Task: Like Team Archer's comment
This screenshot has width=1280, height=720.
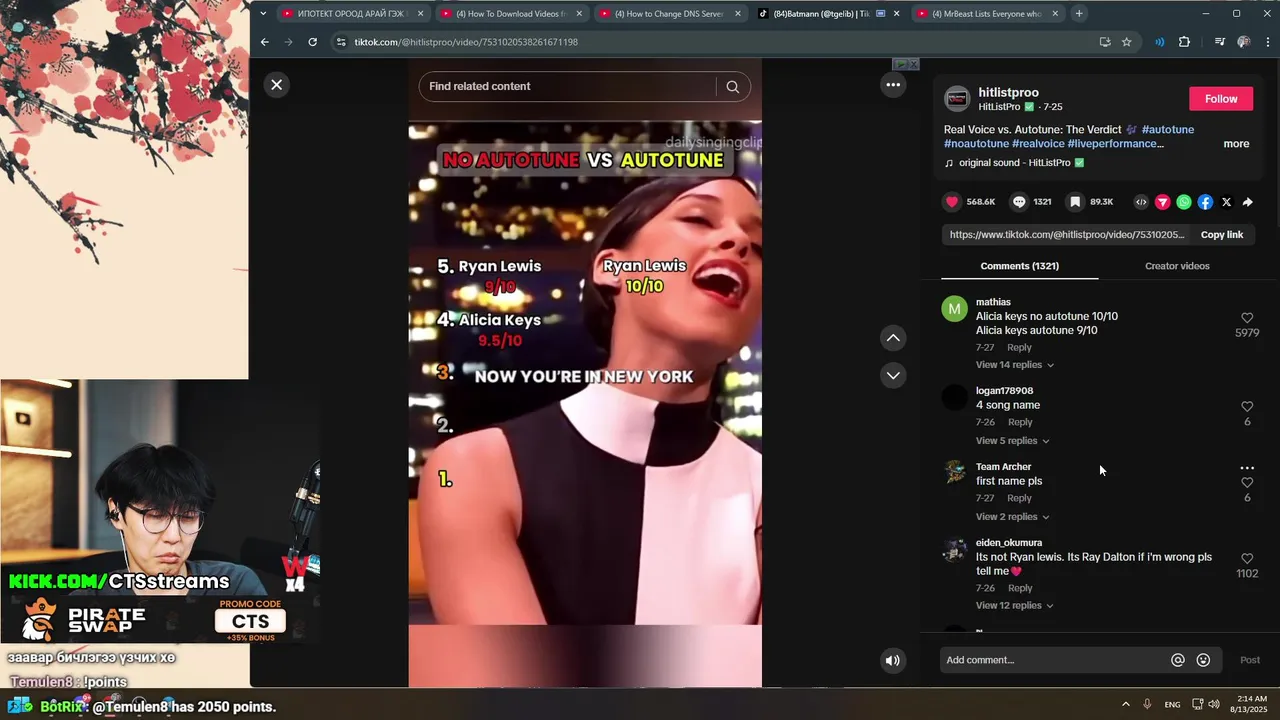Action: [x=1247, y=483]
